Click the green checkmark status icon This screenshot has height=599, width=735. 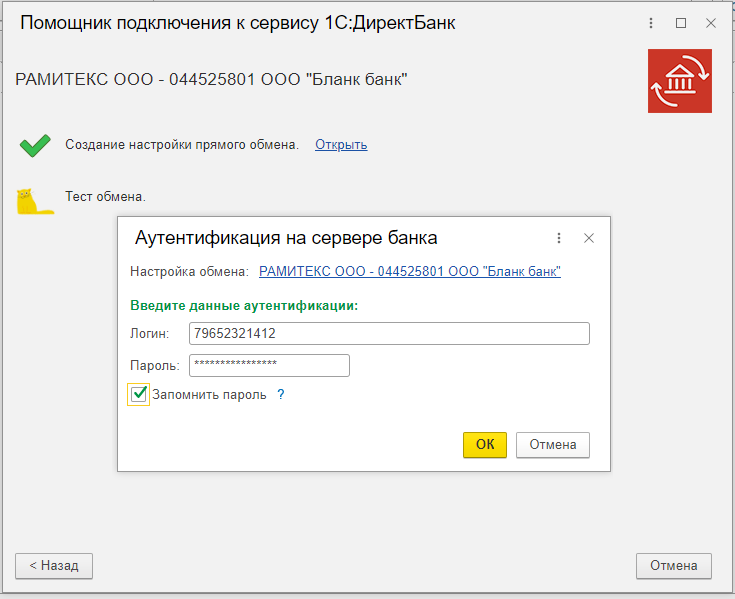(x=35, y=146)
